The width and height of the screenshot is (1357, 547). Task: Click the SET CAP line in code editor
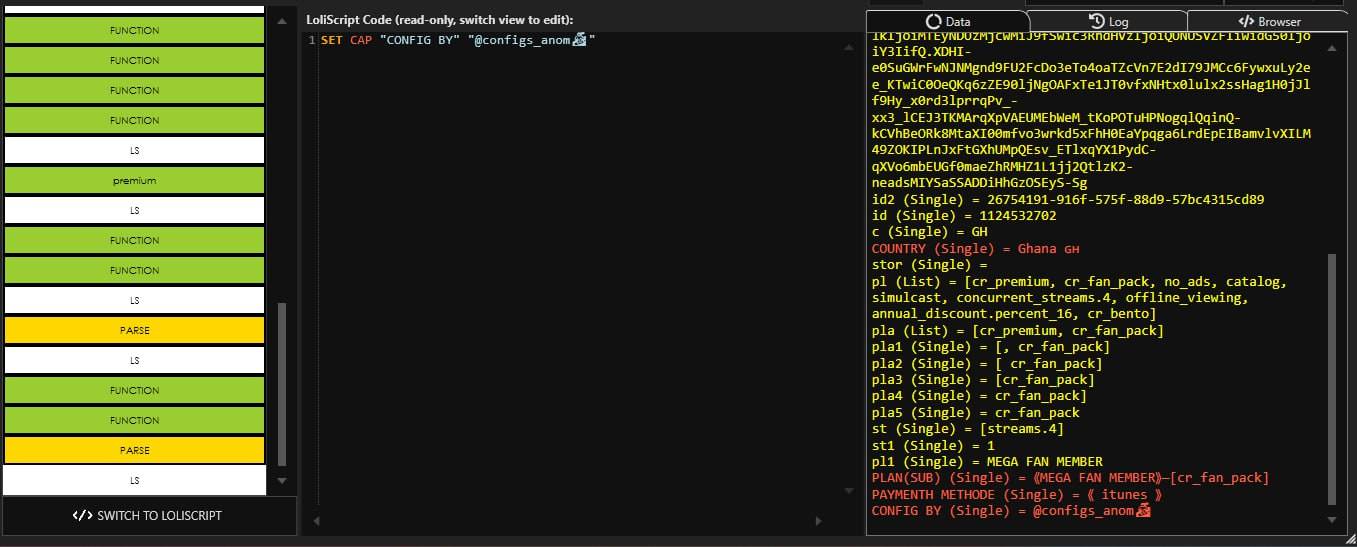[x=457, y=41]
